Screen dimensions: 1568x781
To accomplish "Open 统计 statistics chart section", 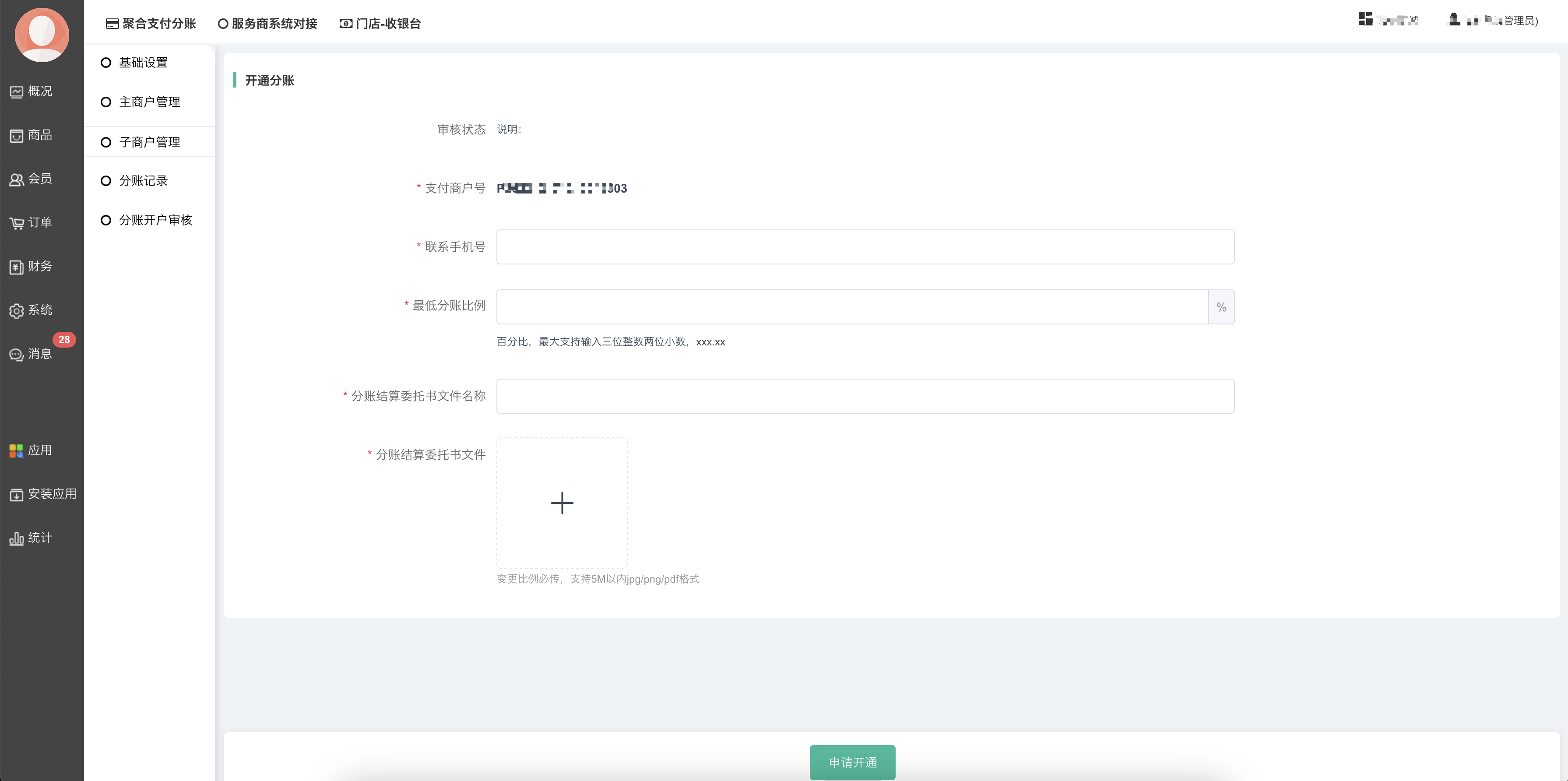I will (32, 538).
